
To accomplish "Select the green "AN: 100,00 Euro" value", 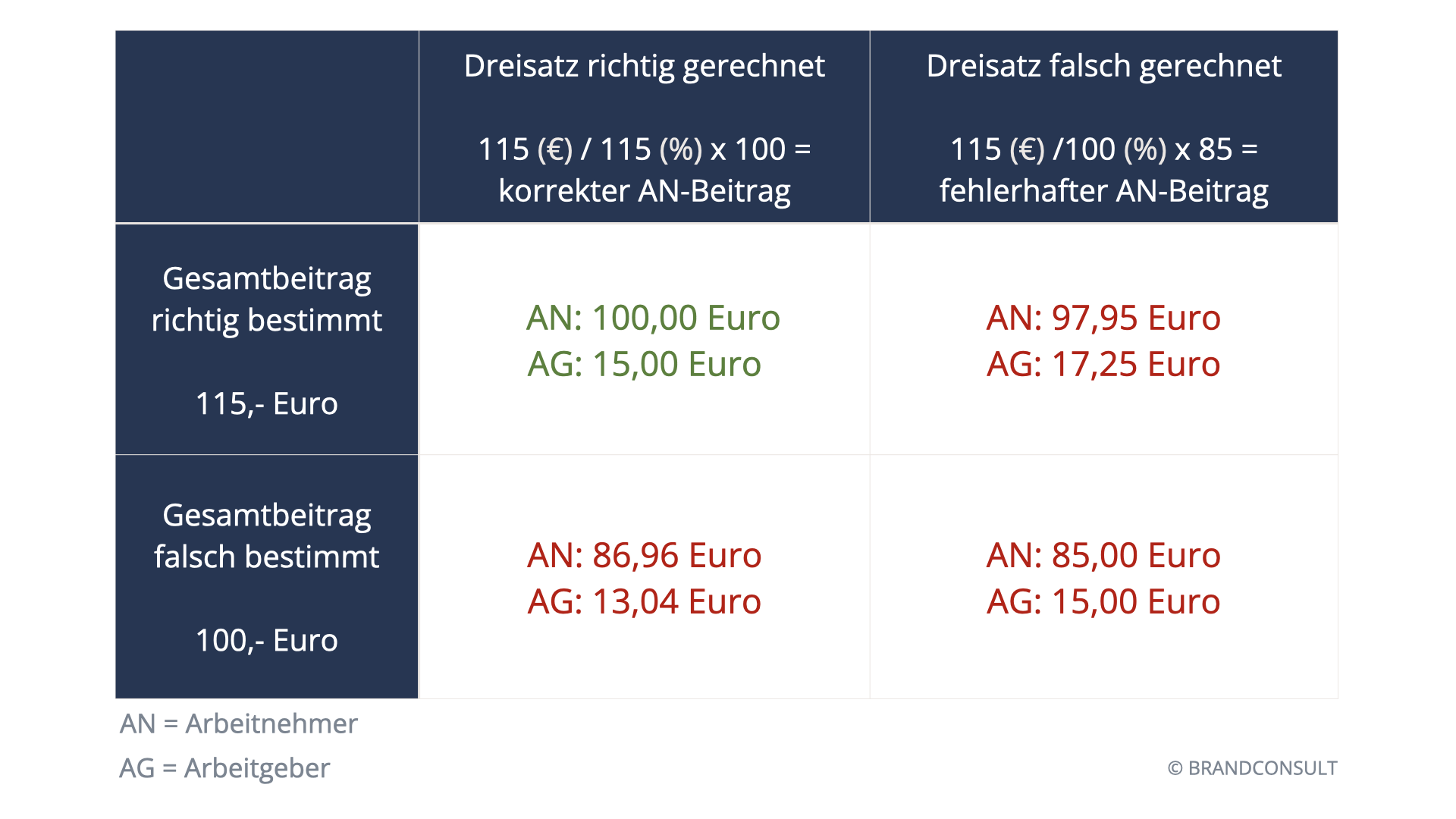I will [x=653, y=318].
